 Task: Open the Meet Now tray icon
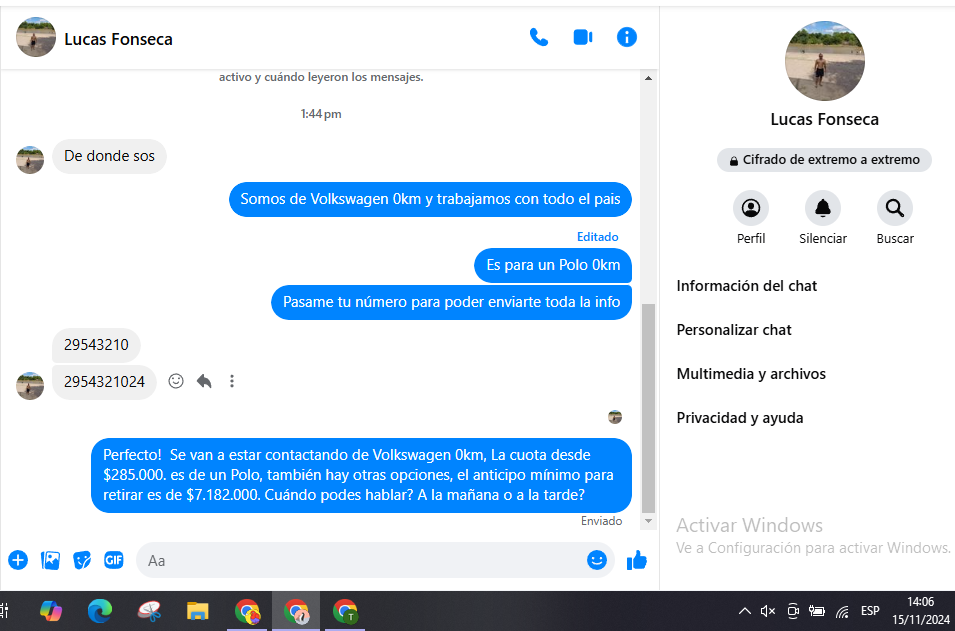(793, 611)
